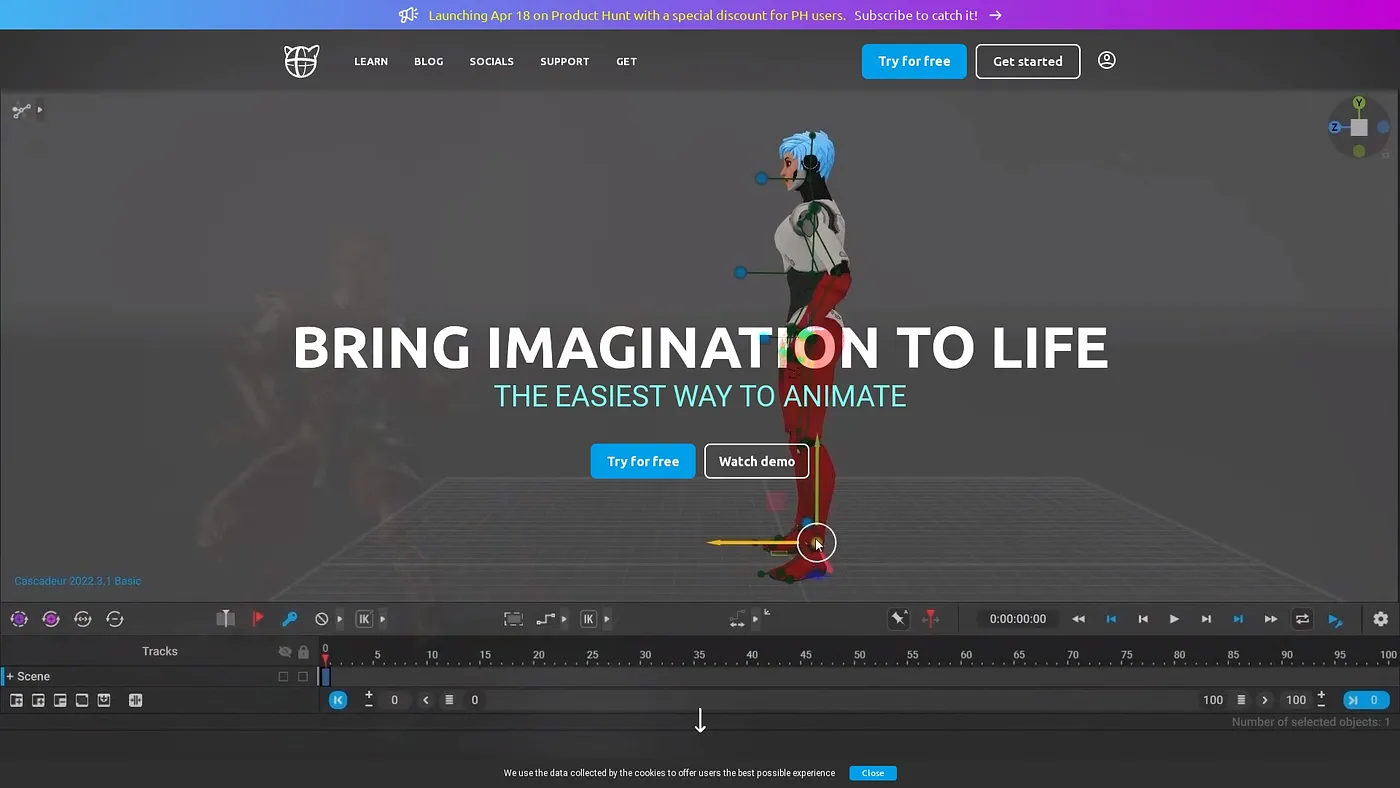Open the LEARN menu

point(371,62)
